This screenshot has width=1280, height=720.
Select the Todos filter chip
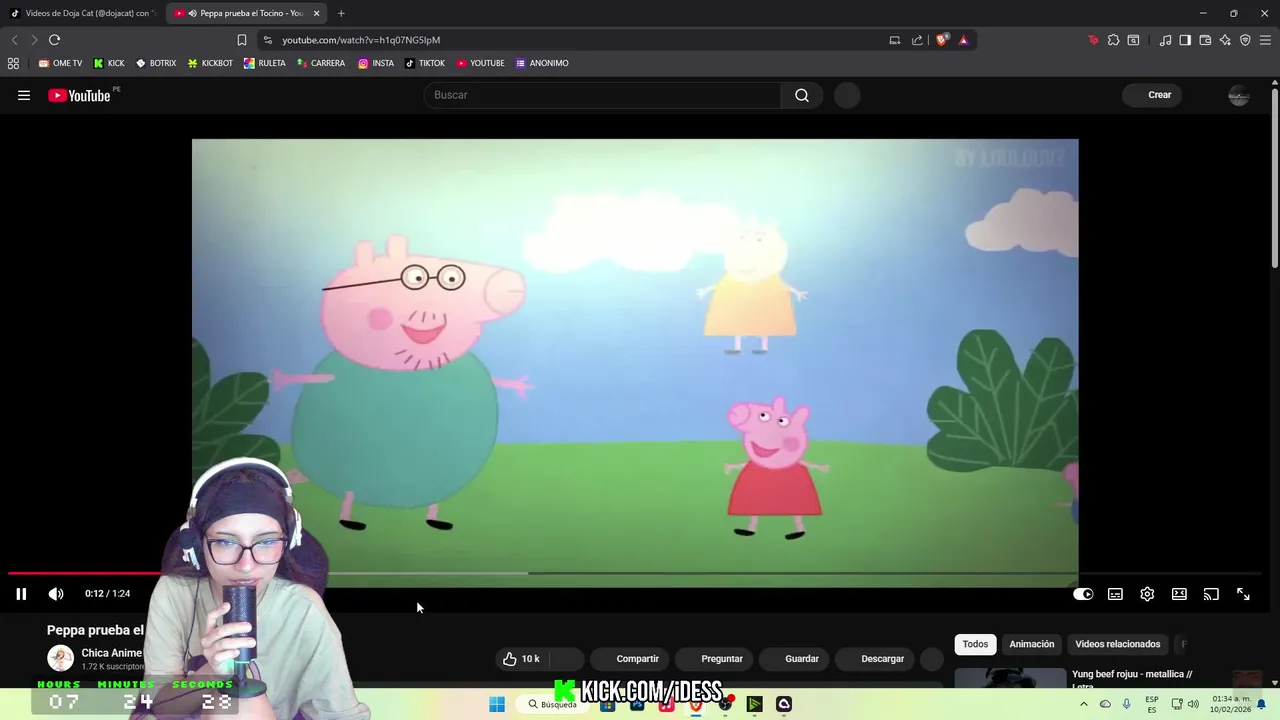click(975, 644)
